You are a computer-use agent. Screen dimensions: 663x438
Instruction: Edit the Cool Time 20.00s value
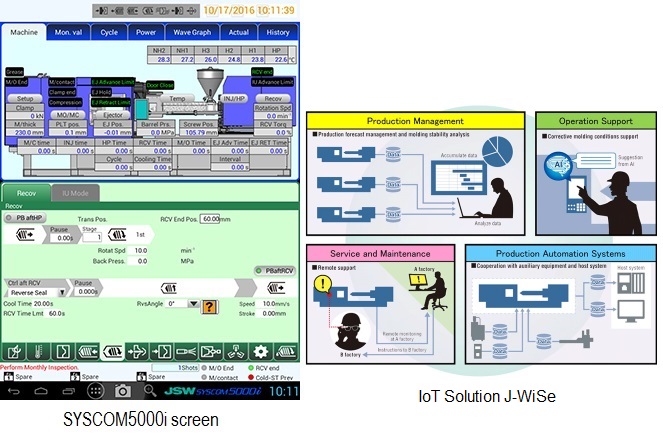44,304
